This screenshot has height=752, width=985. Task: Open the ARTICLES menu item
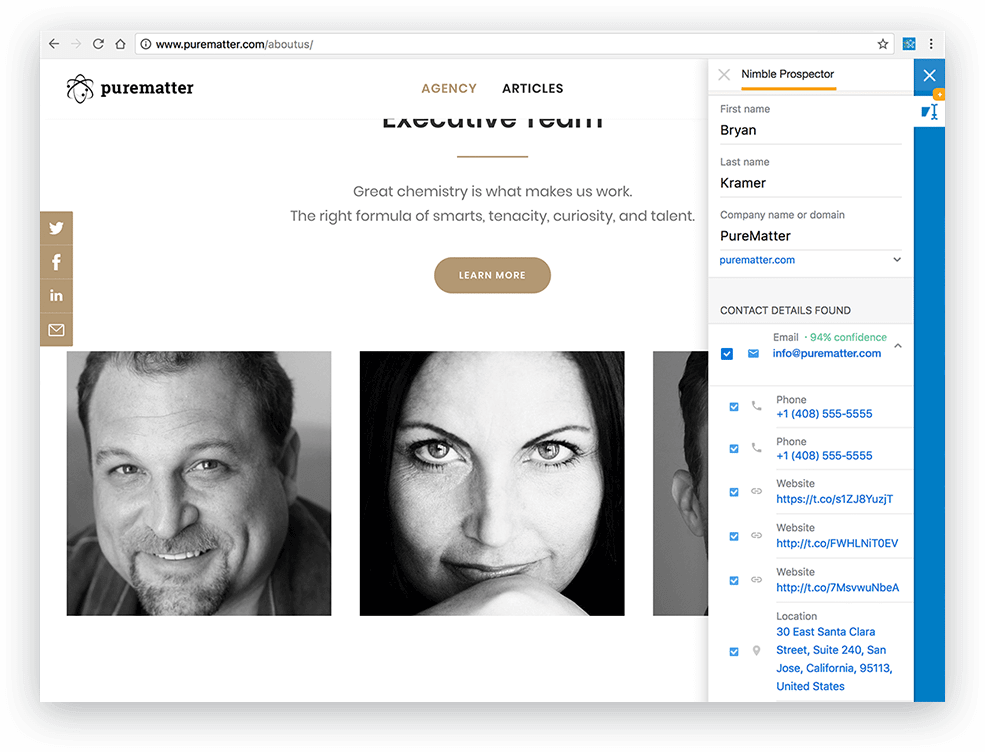532,88
